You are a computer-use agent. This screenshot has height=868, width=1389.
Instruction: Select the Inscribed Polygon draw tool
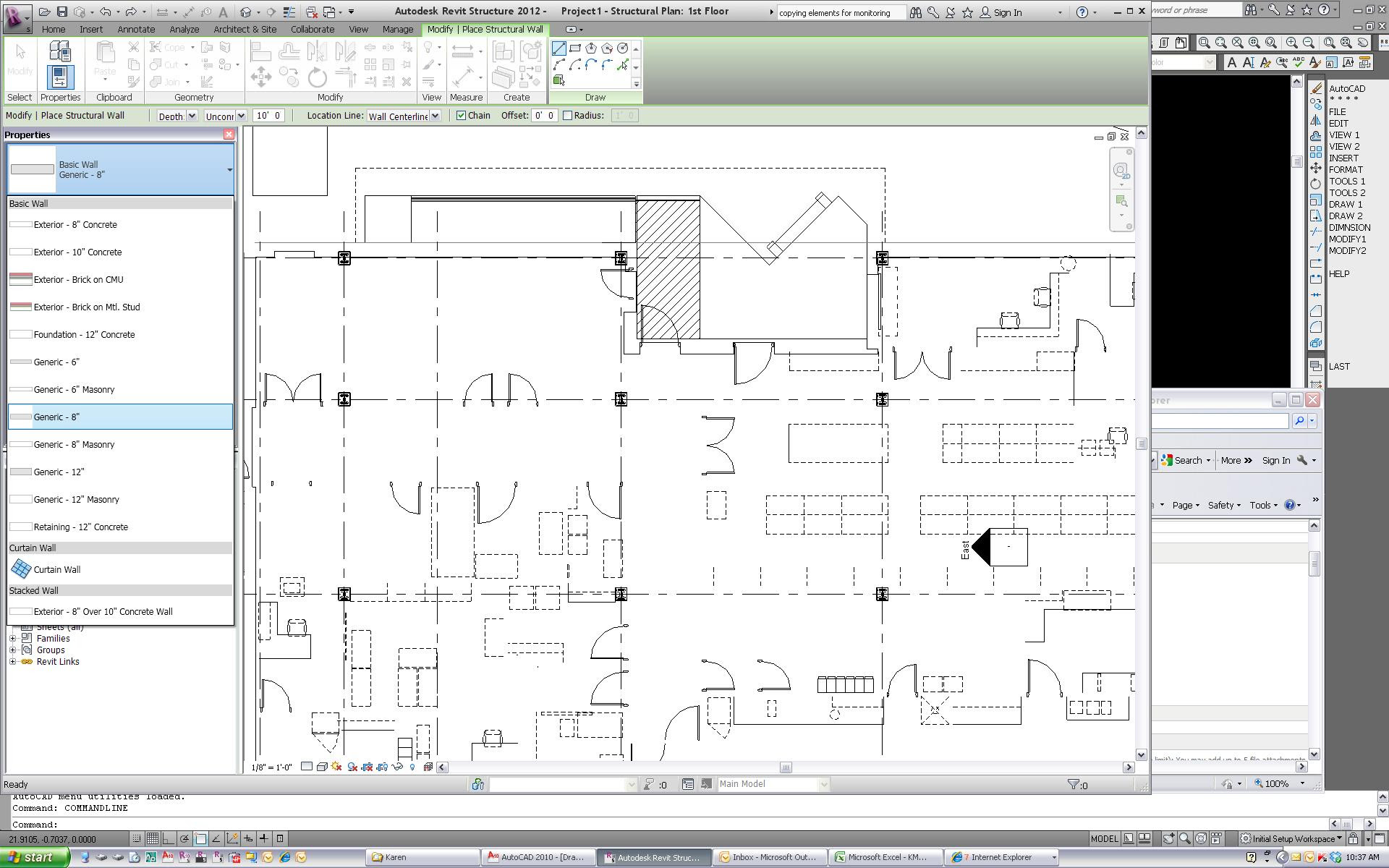(x=591, y=48)
